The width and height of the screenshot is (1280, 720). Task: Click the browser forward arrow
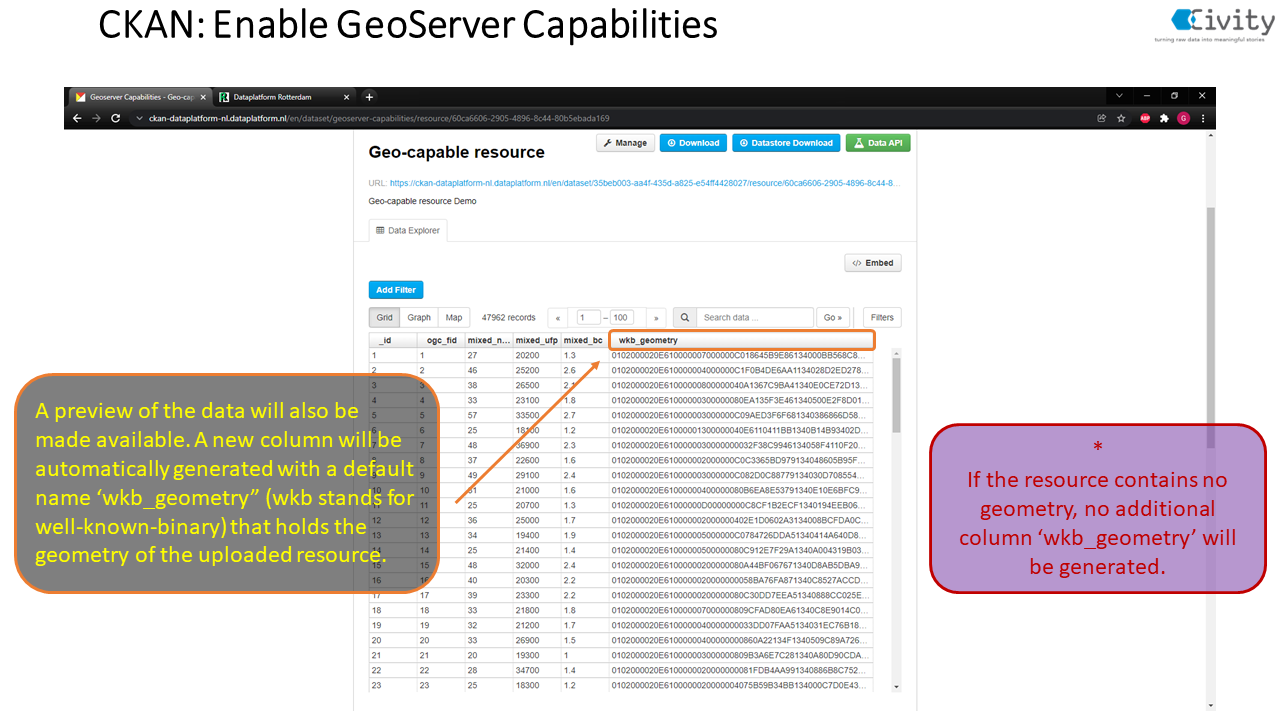pyautogui.click(x=96, y=118)
